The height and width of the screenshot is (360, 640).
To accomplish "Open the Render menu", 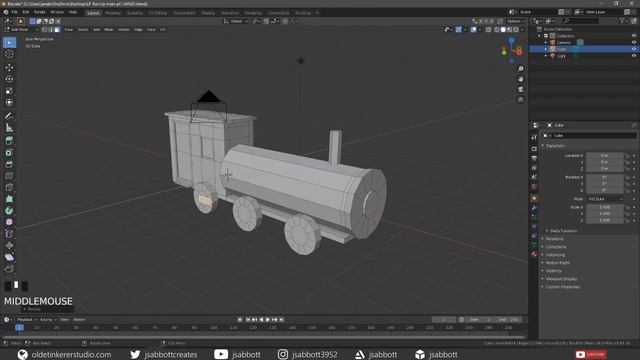I will point(39,13).
